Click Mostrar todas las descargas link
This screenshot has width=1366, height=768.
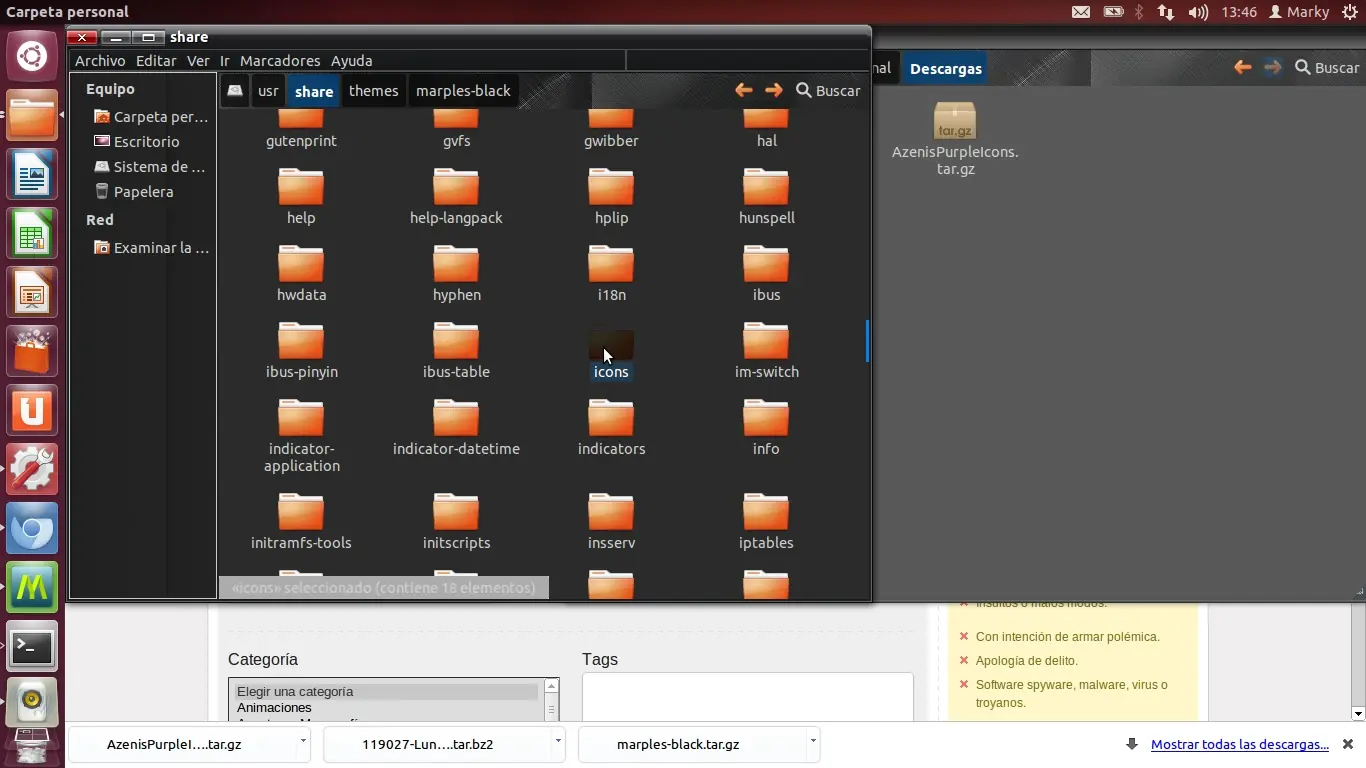[x=1239, y=744]
